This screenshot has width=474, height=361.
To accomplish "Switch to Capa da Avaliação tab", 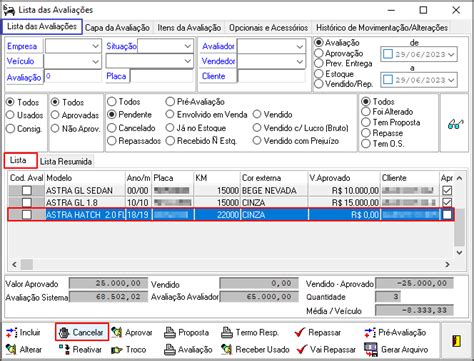I will click(117, 28).
